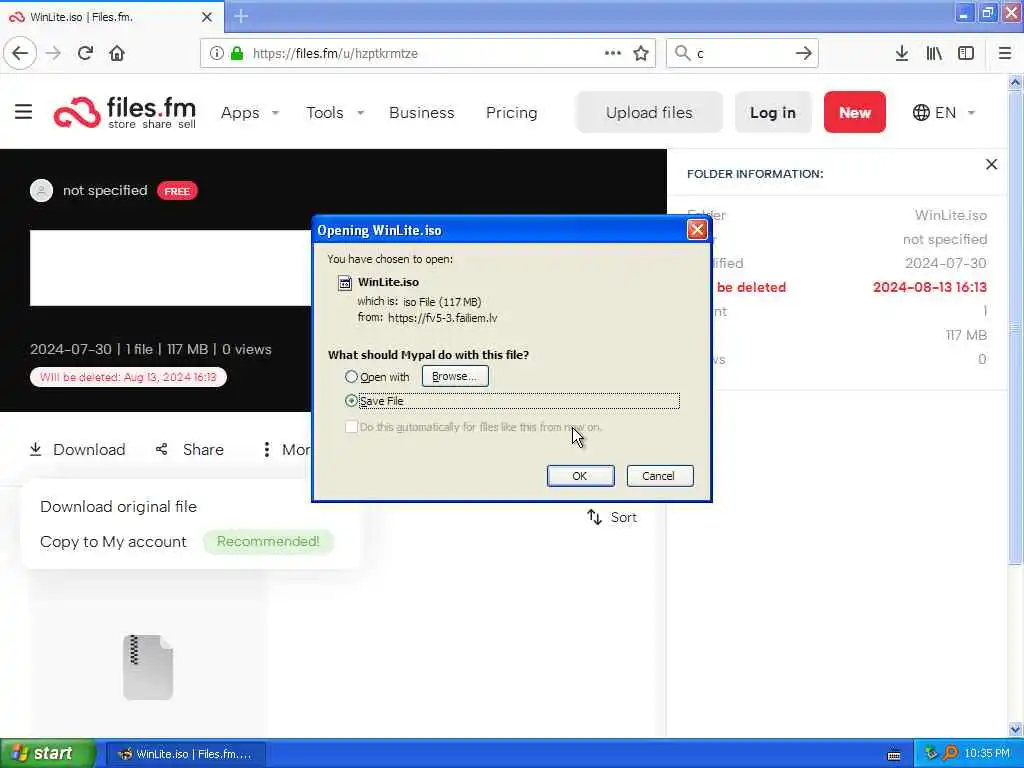Viewport: 1024px width, 768px height.
Task: Open the Pricing page
Action: [x=511, y=112]
